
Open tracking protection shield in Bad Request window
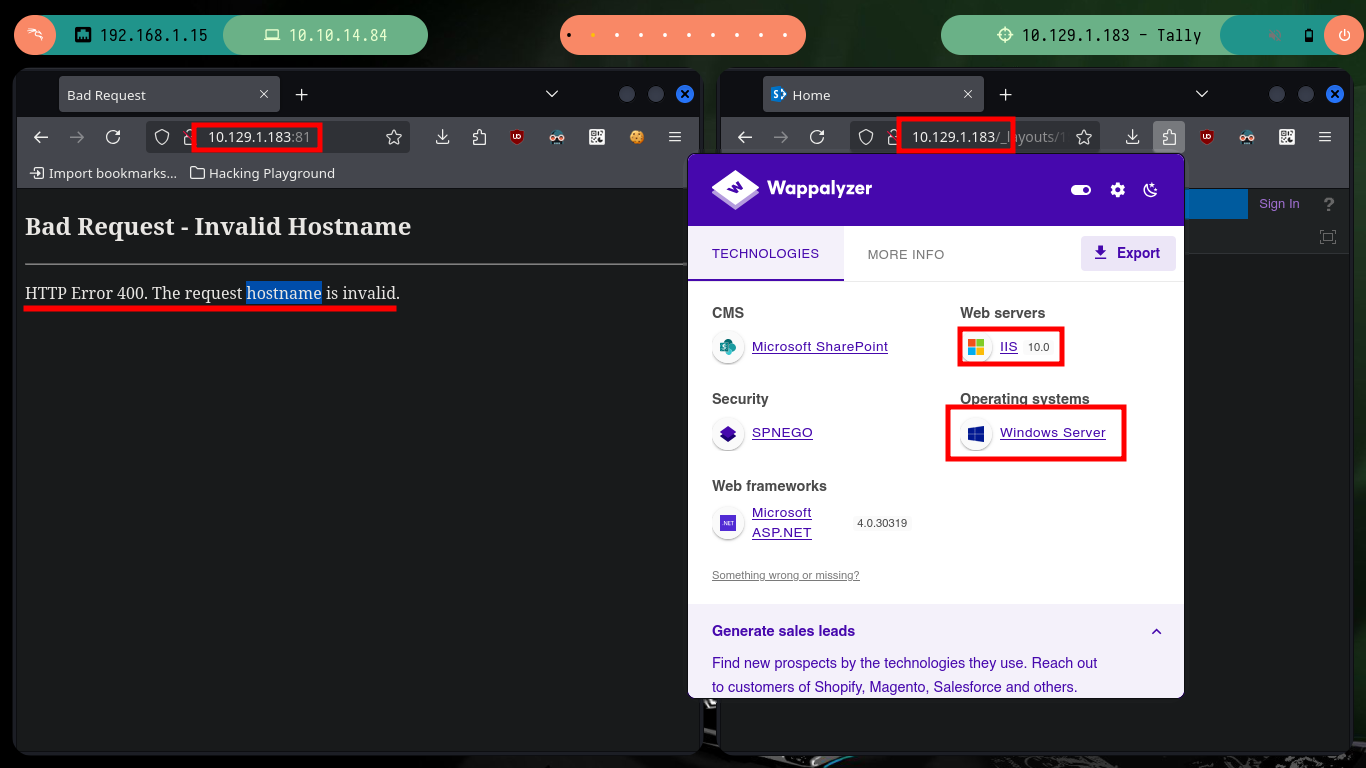tap(162, 137)
